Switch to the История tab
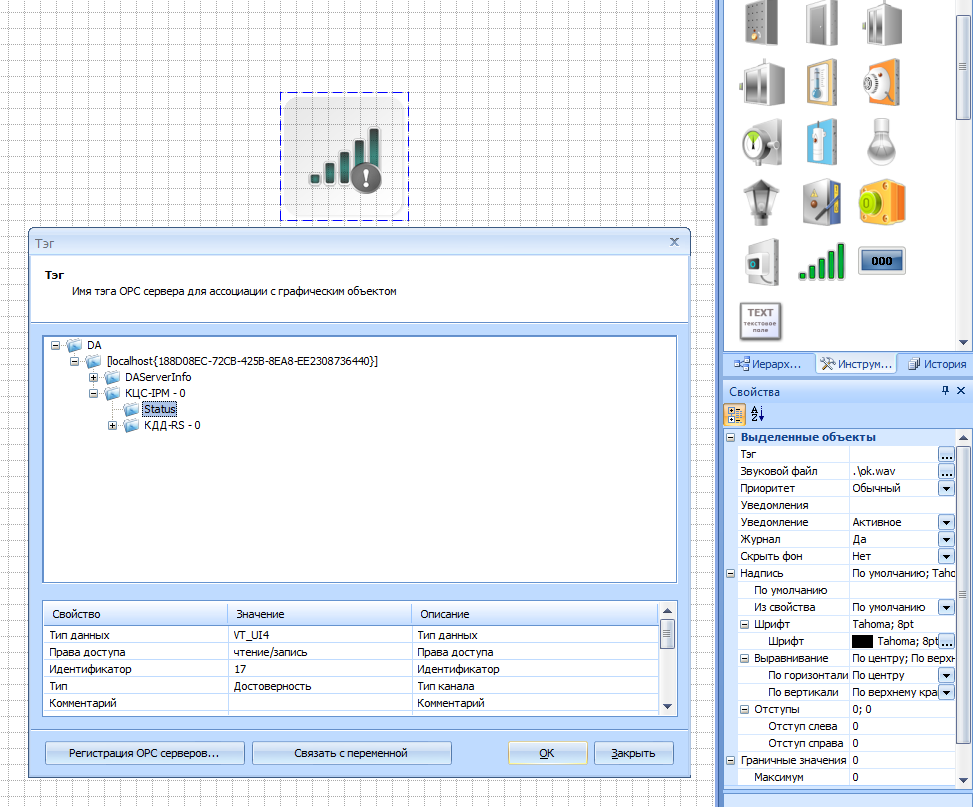Viewport: 973px width, 807px height. click(x=935, y=364)
